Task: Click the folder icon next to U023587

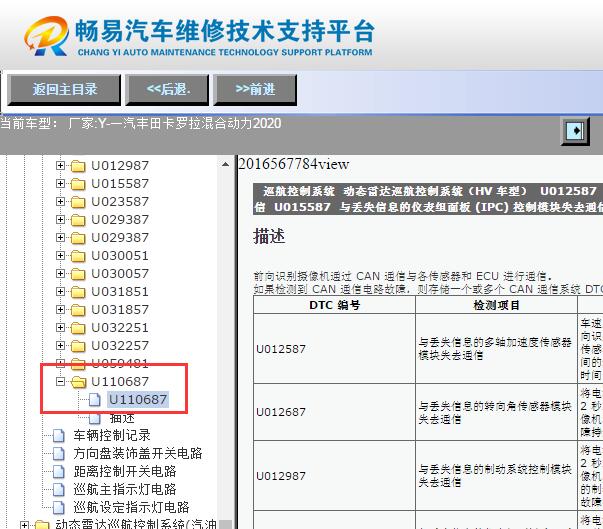Action: pos(78,202)
